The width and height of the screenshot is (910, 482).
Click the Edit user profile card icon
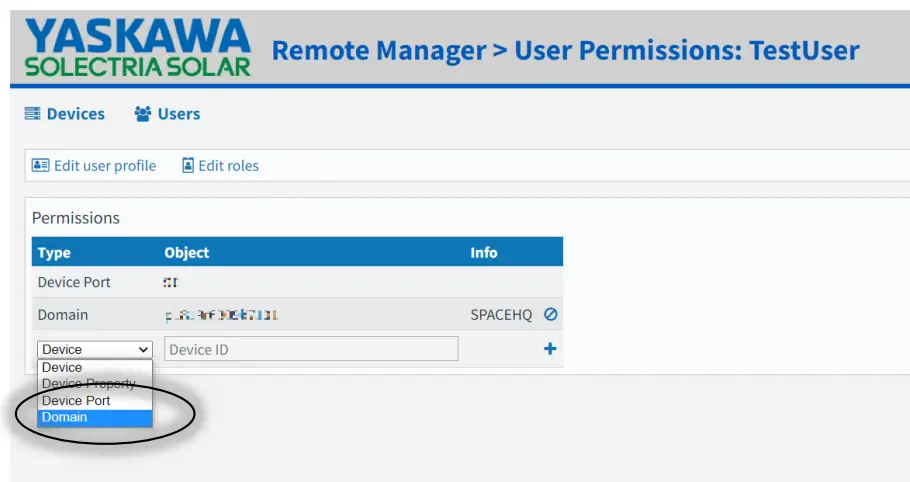(40, 165)
